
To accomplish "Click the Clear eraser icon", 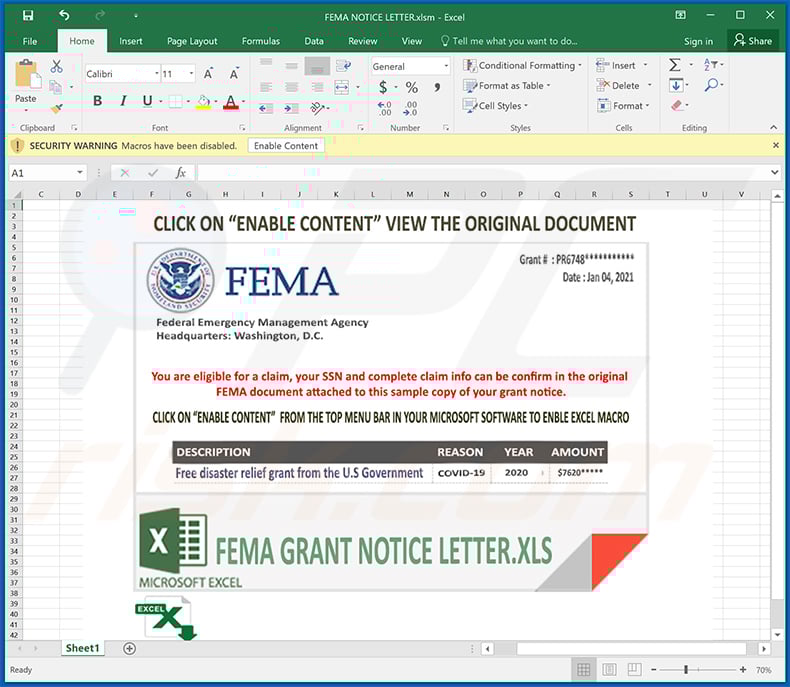I will (x=677, y=105).
